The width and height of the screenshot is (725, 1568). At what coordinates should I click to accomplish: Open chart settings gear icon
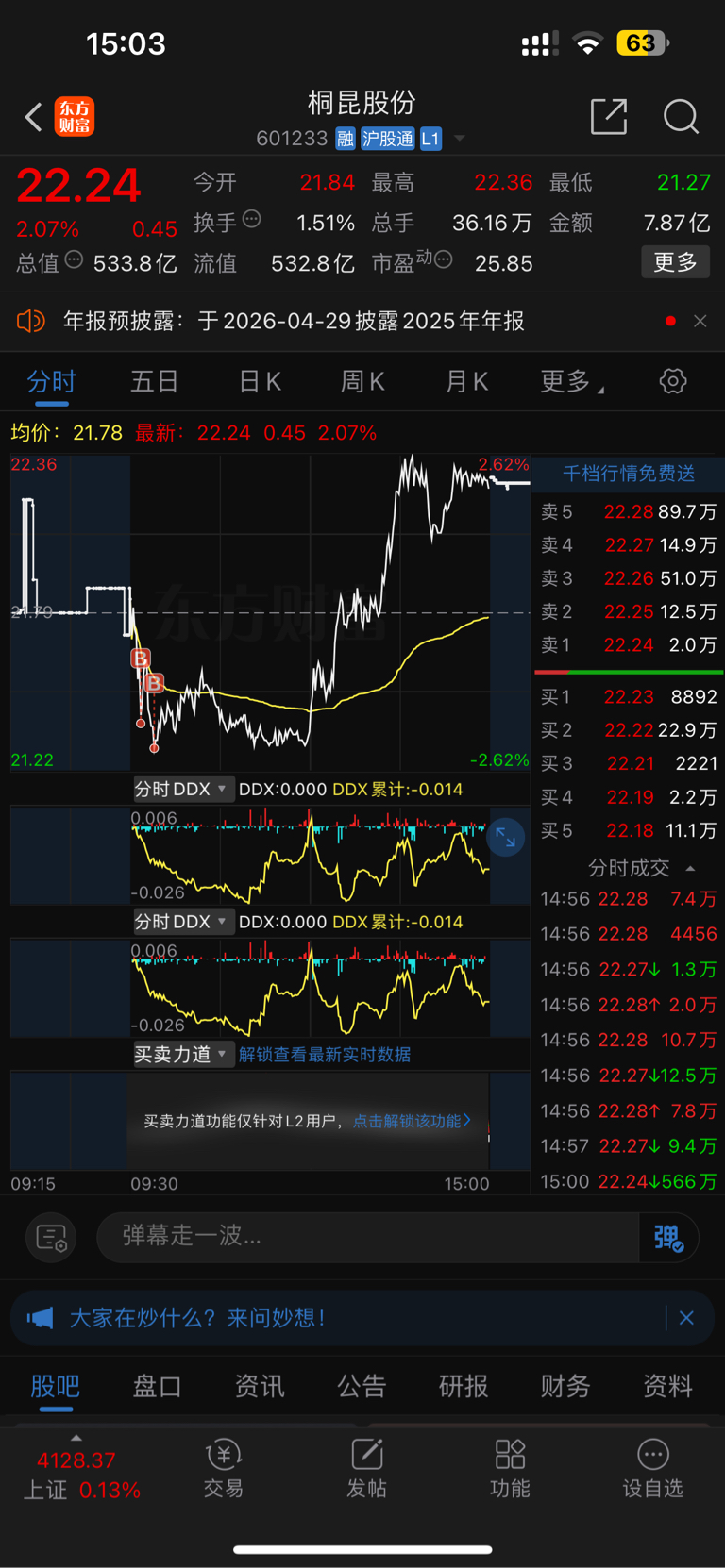[x=673, y=381]
